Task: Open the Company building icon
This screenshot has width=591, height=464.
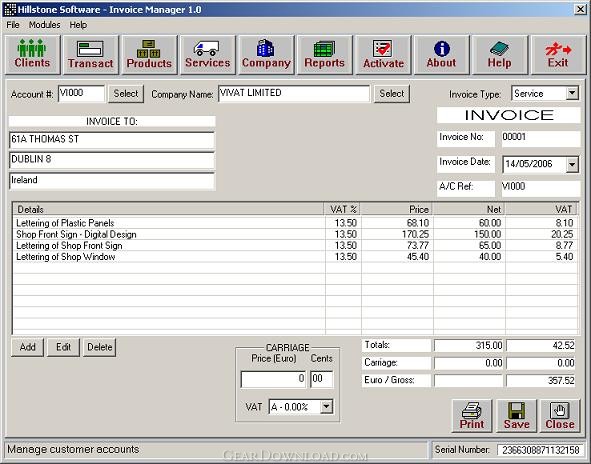Action: pyautogui.click(x=266, y=55)
